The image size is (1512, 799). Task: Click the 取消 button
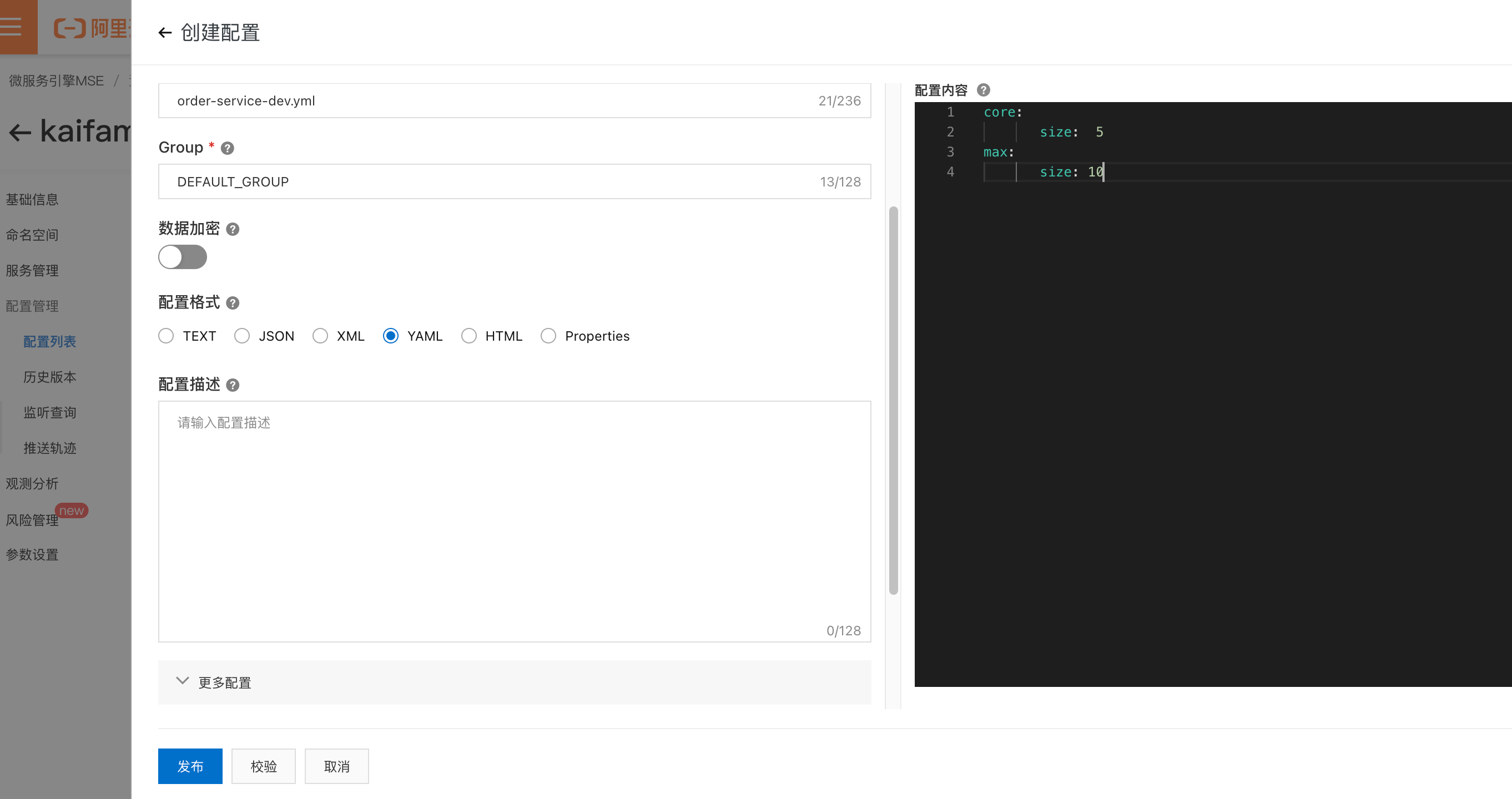pos(337,766)
